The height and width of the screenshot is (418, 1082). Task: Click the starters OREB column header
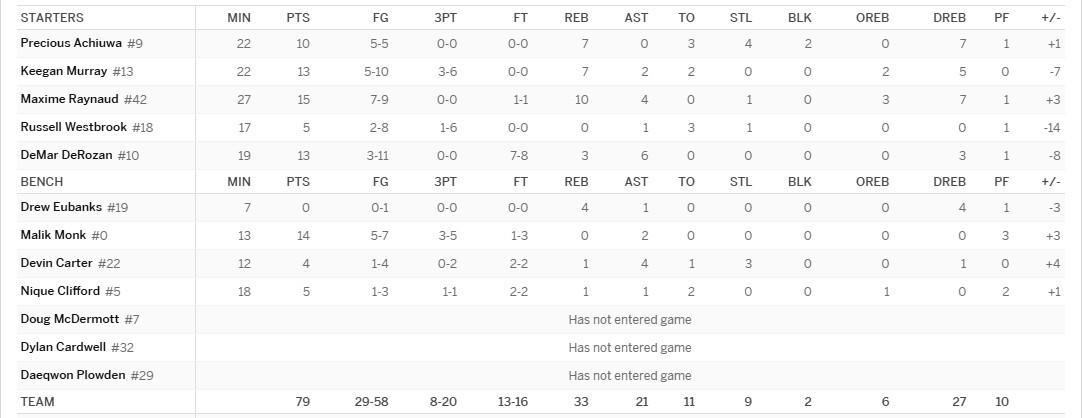point(872,18)
